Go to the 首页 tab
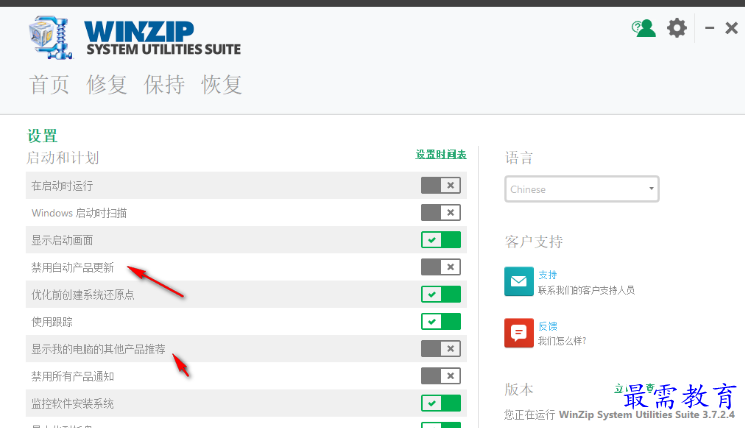This screenshot has height=428, width=745. [x=49, y=85]
